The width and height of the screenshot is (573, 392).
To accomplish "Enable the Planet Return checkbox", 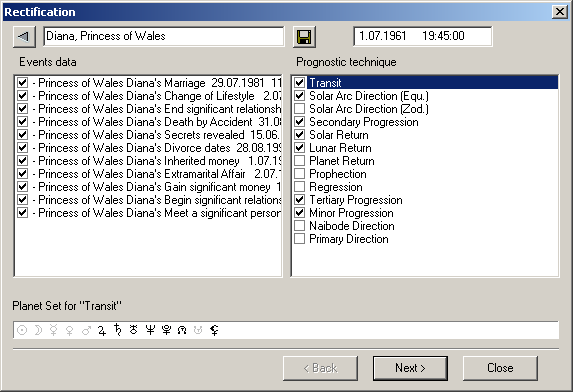I will coord(299,161).
